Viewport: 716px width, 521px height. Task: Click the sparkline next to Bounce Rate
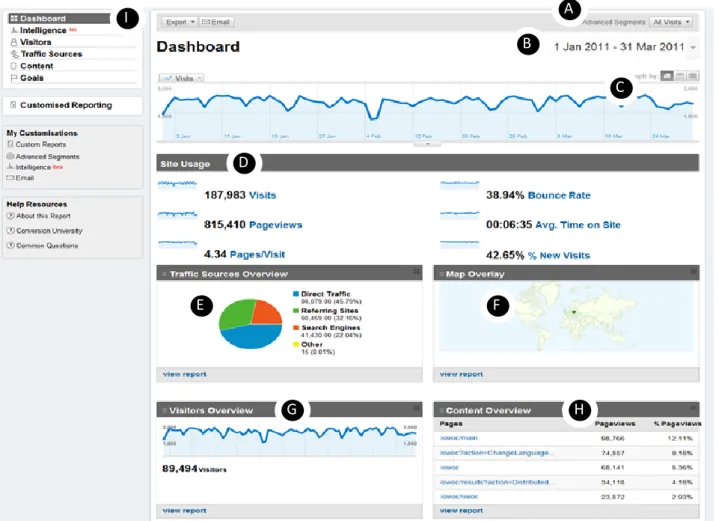[459, 183]
